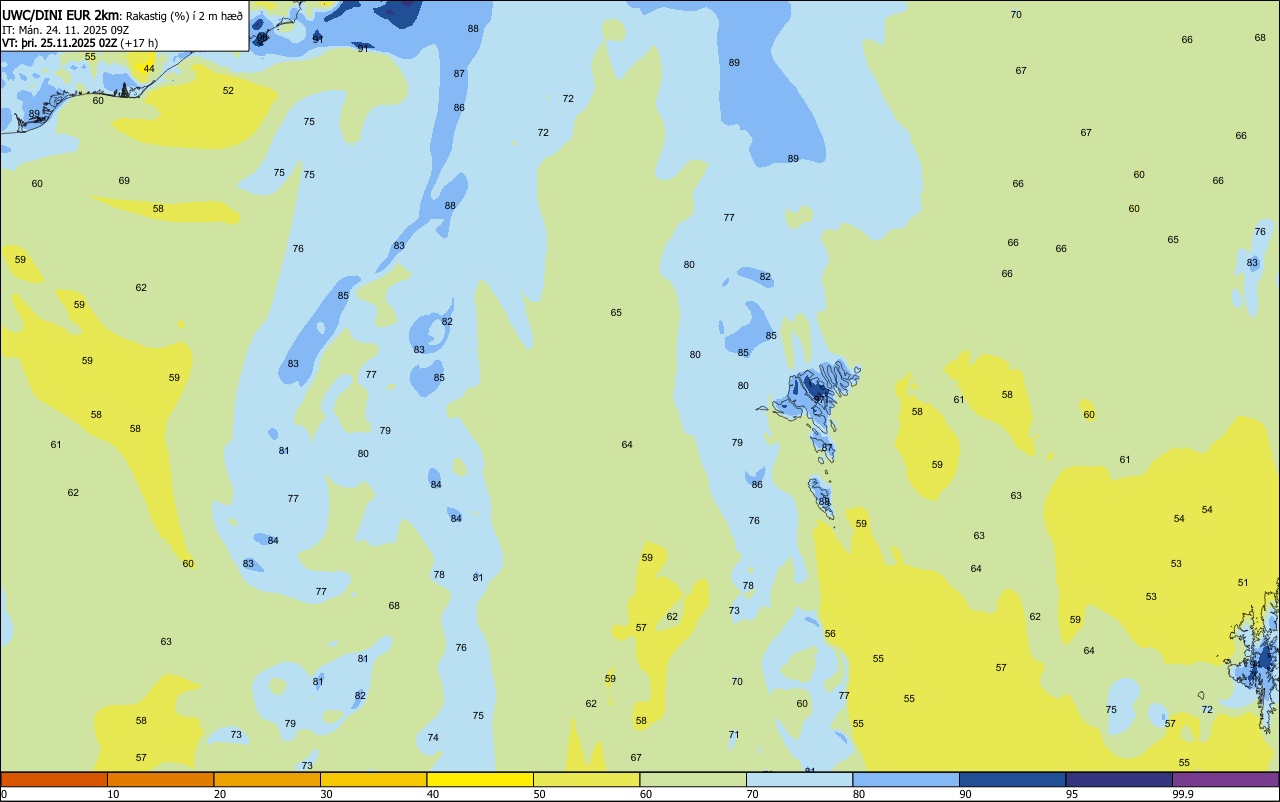Image resolution: width=1280 pixels, height=802 pixels.
Task: Pick the 95–99.9 navy legend swatch
Action: click(1119, 779)
